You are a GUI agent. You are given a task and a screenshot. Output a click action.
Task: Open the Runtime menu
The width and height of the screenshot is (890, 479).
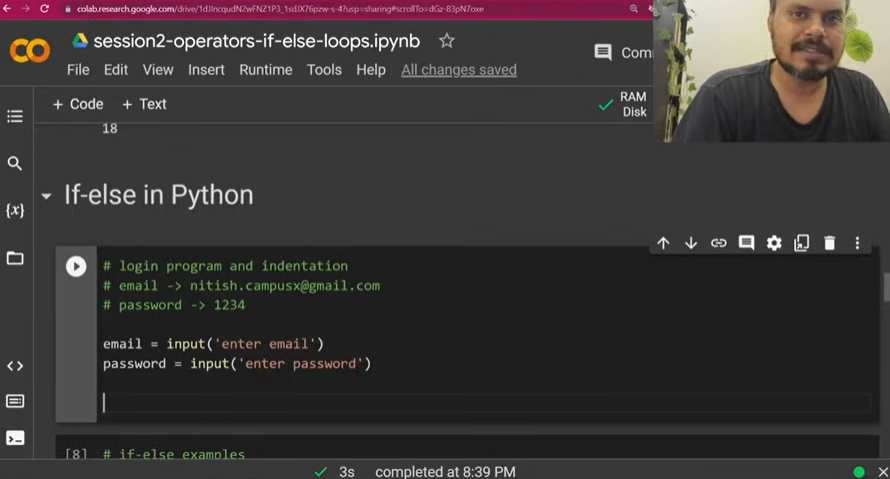pyautogui.click(x=266, y=70)
